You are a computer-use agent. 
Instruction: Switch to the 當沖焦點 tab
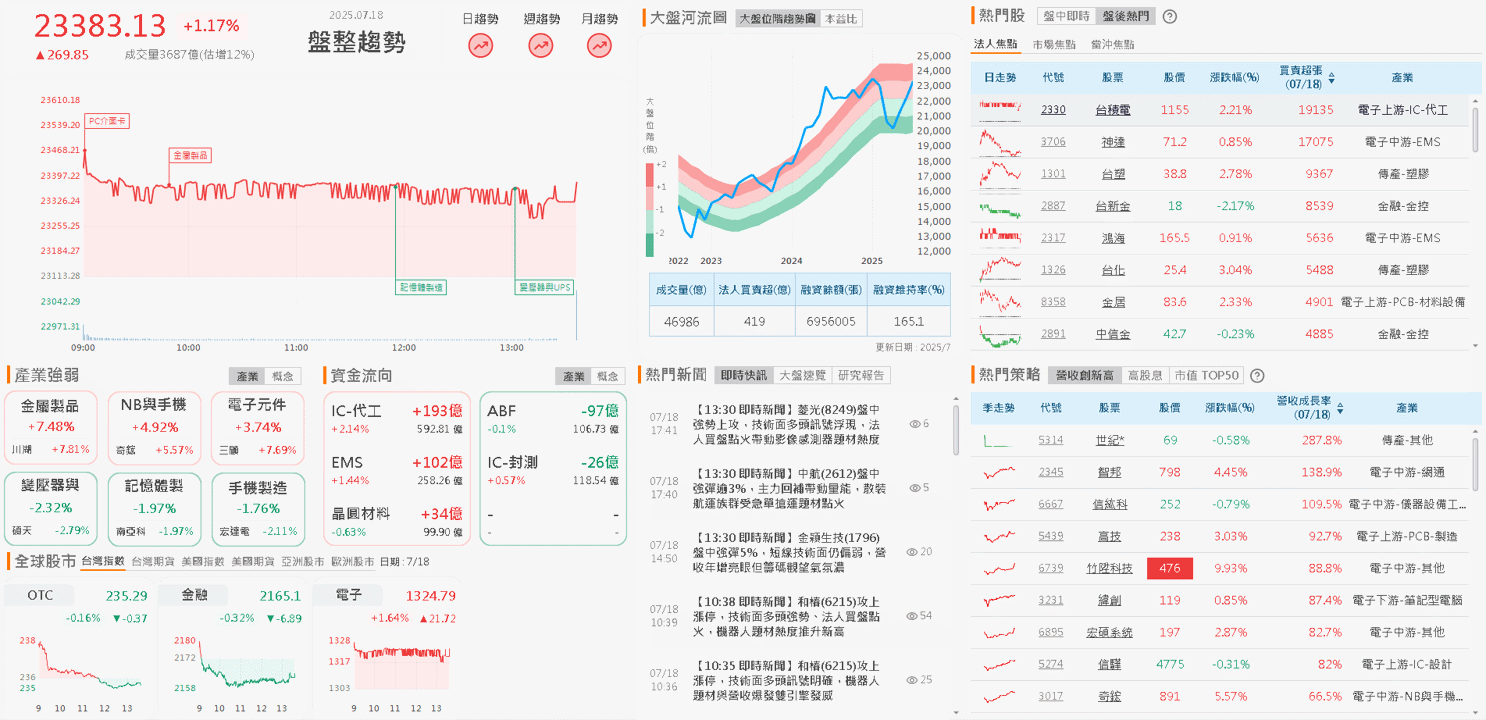click(x=1112, y=44)
